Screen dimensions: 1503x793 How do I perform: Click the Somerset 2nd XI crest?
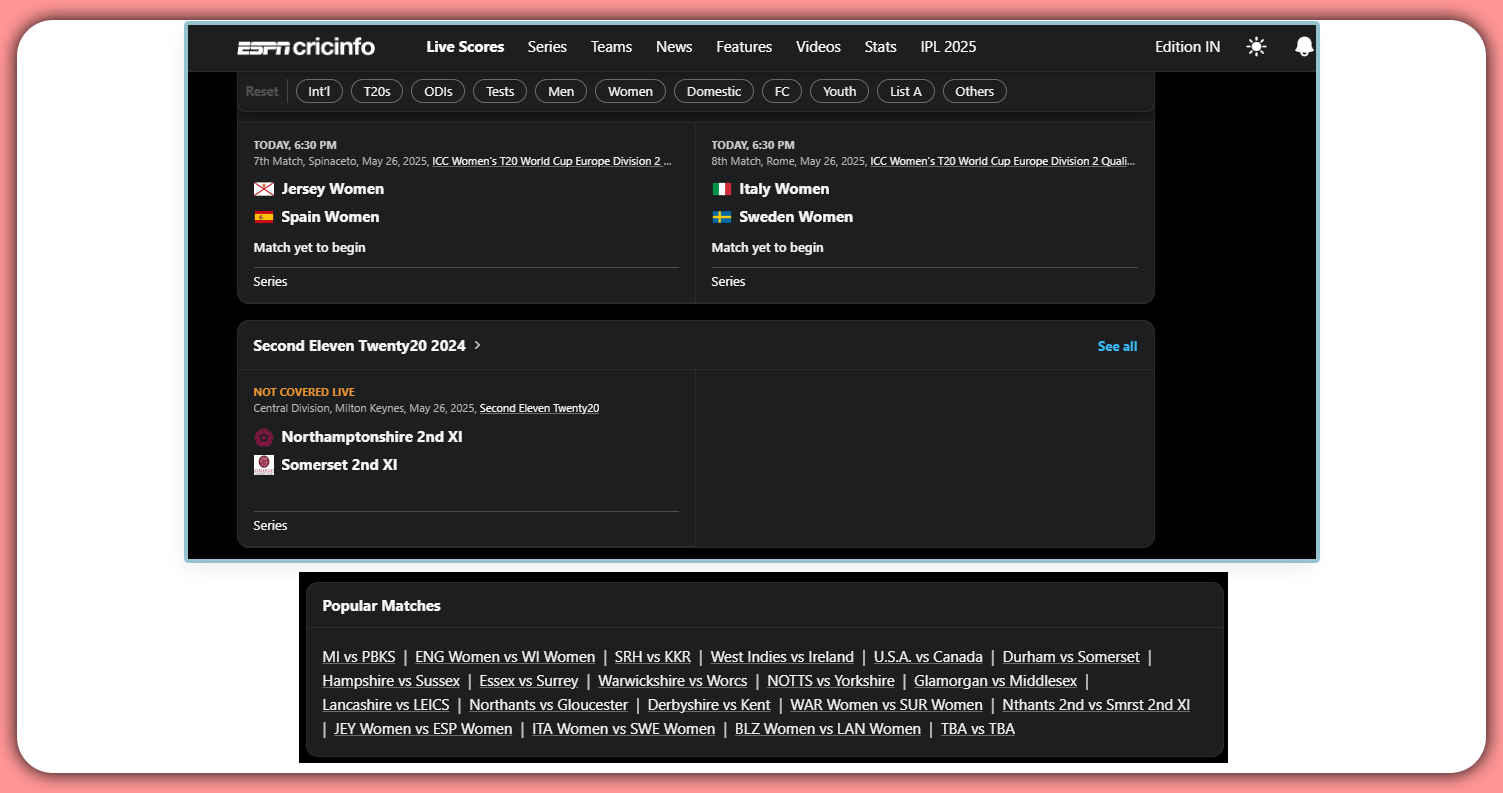[264, 465]
